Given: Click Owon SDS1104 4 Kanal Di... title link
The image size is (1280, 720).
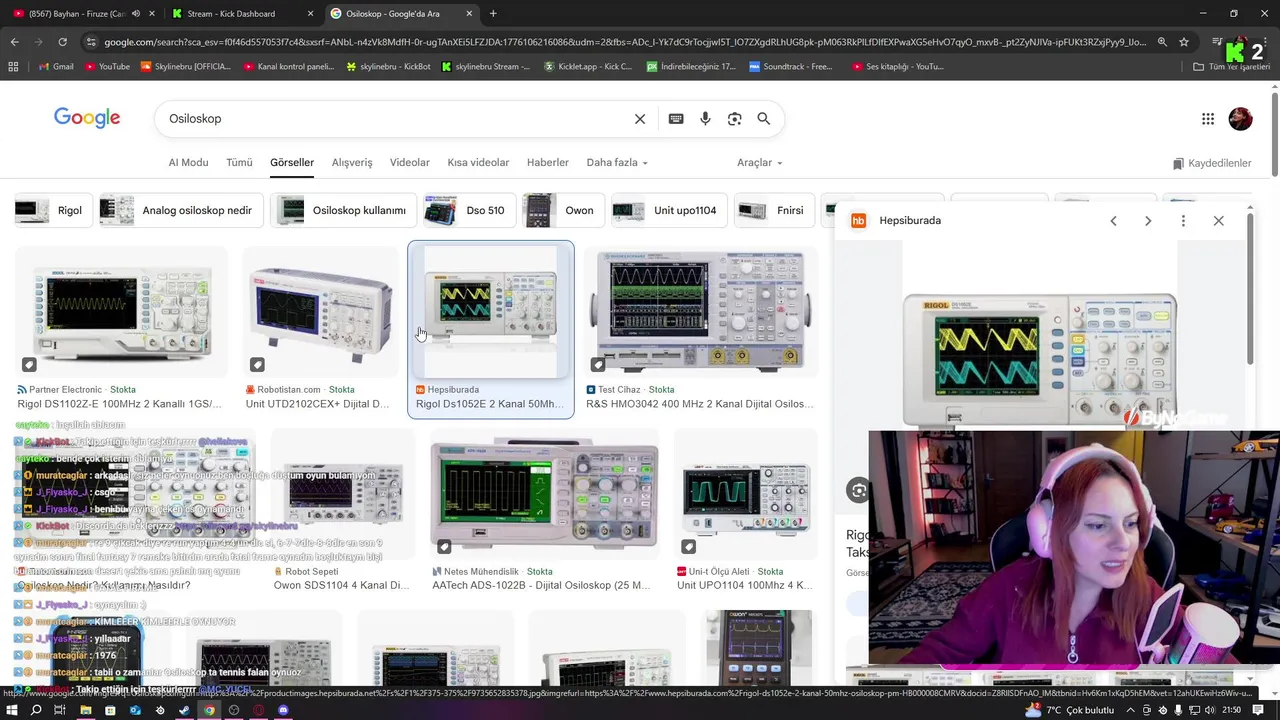Looking at the screenshot, I should coord(341,586).
